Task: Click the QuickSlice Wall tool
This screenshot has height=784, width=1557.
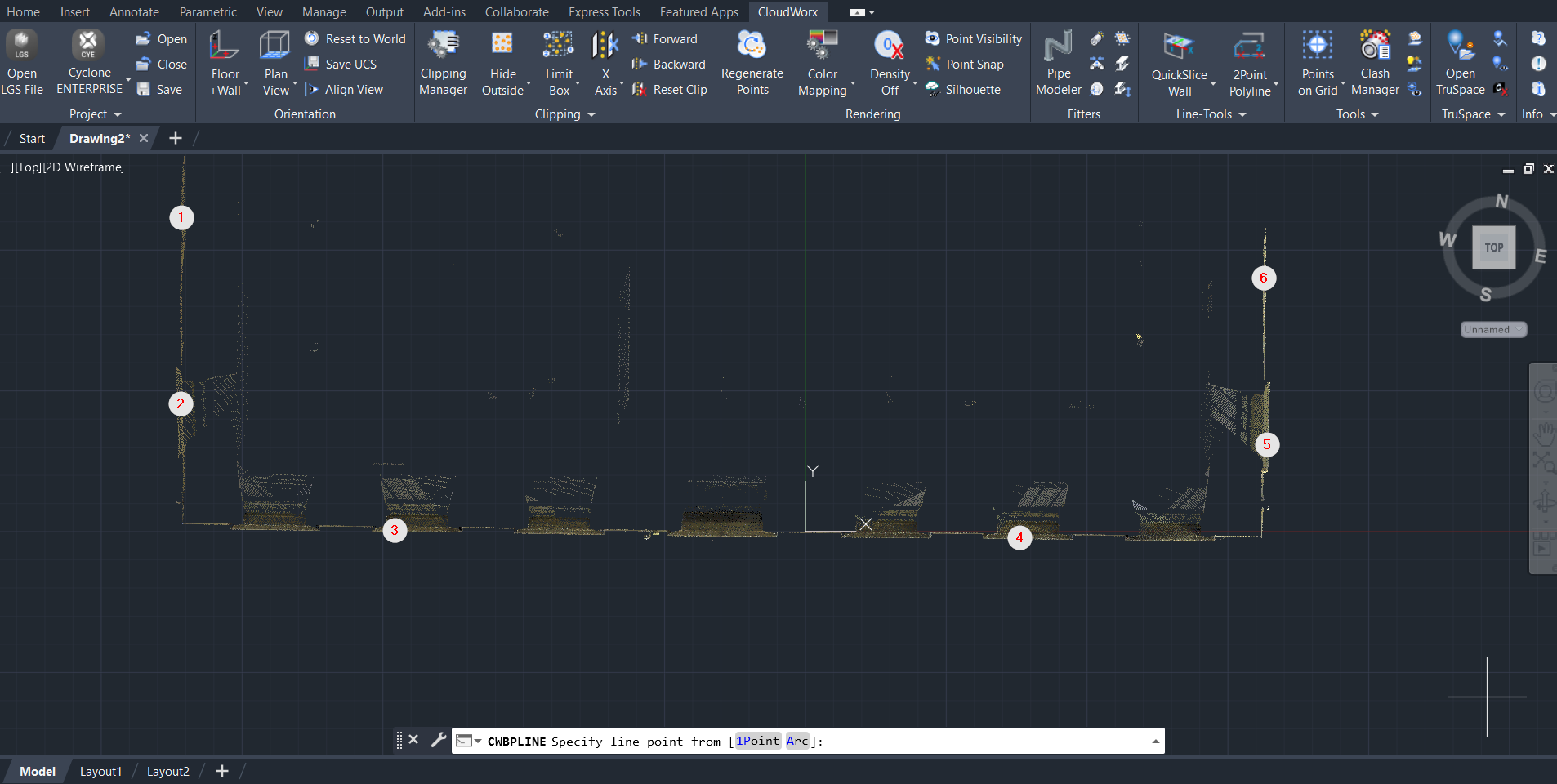Action: tap(1179, 47)
